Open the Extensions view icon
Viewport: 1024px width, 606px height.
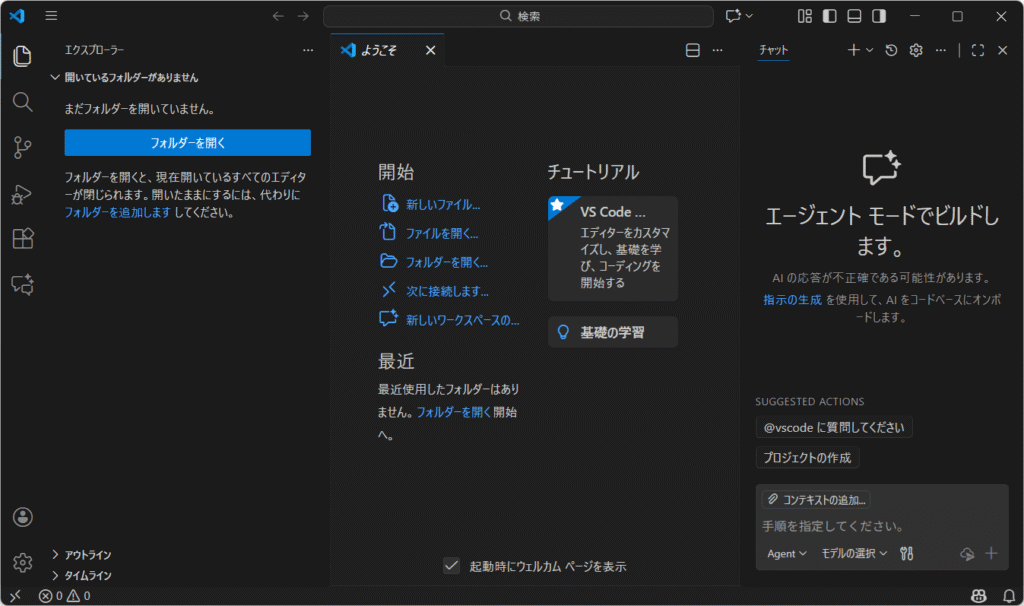[22, 239]
